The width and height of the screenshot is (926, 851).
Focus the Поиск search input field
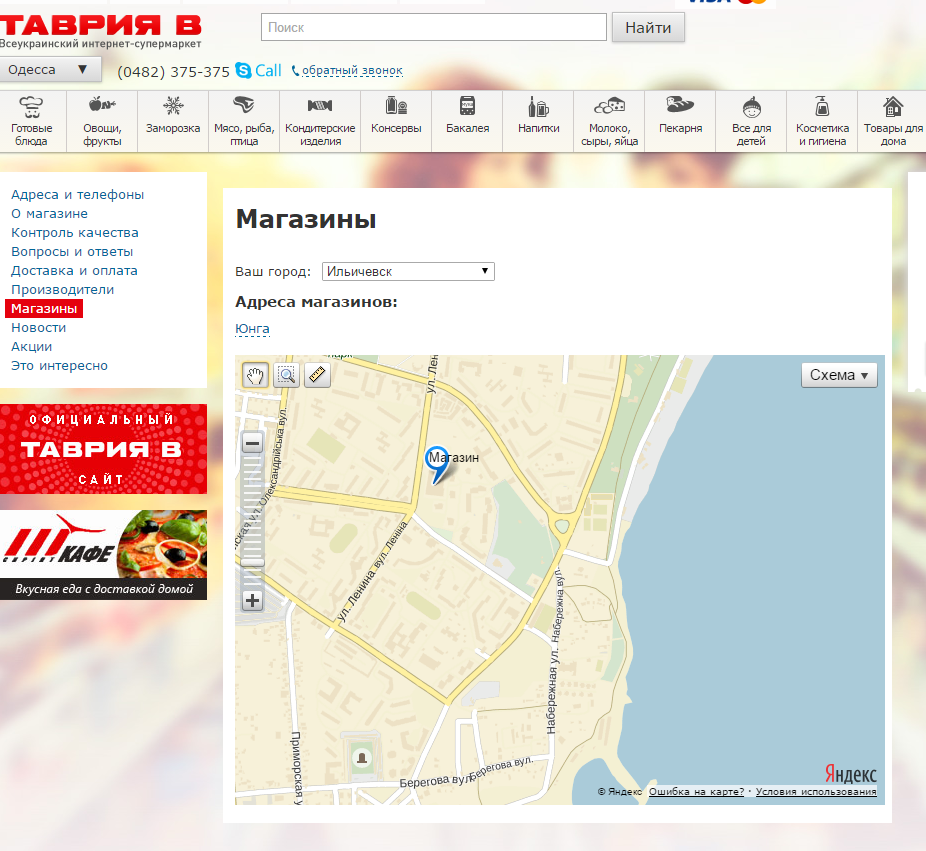pos(433,28)
